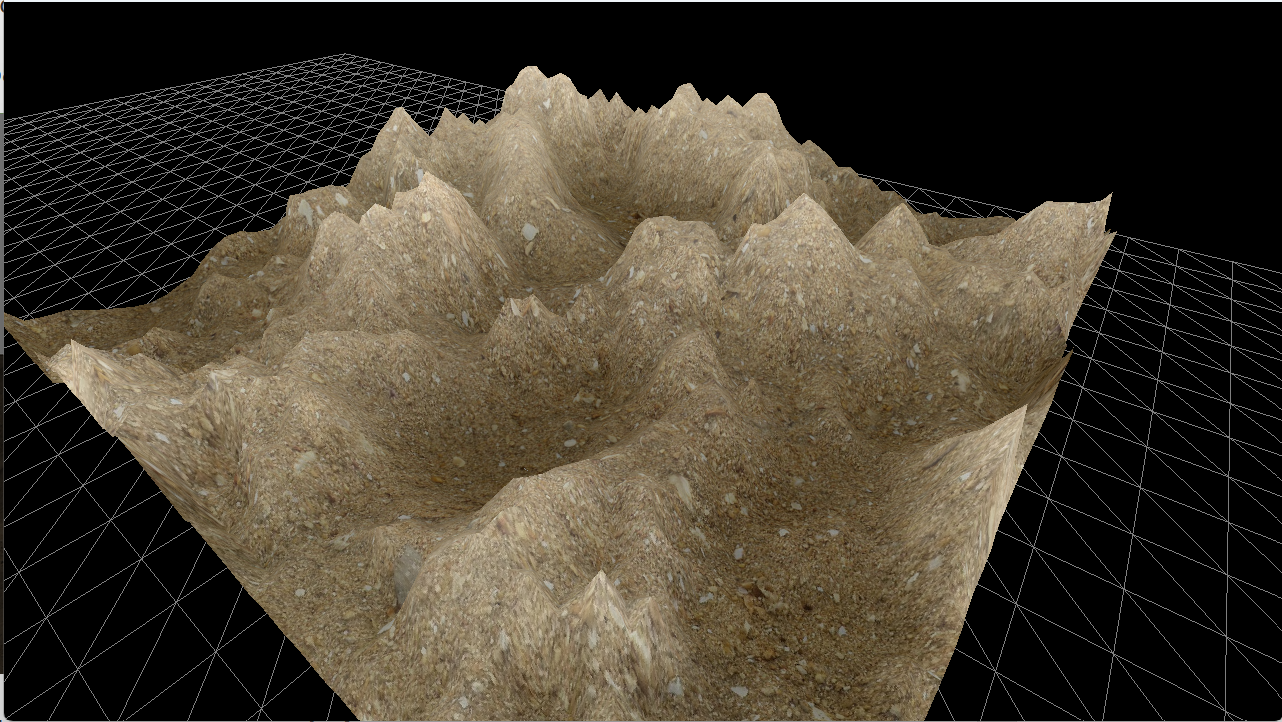Select the tallest peak at the terrain's back
The height and width of the screenshot is (722, 1282).
[528, 72]
